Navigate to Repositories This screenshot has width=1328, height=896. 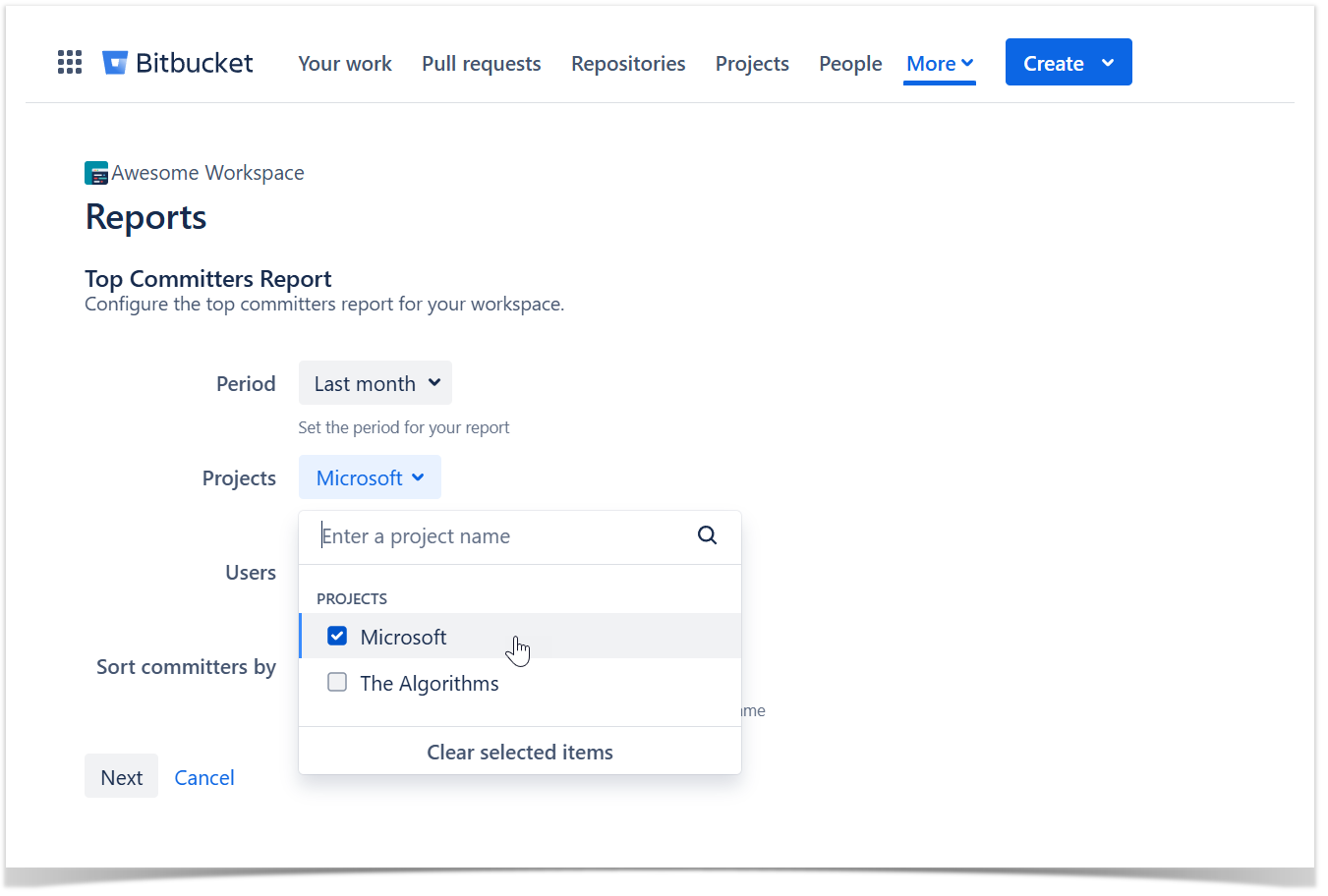(x=628, y=64)
